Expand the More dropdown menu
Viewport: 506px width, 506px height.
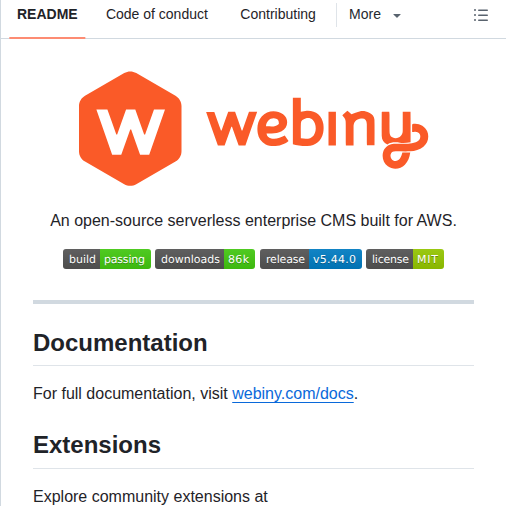point(375,15)
